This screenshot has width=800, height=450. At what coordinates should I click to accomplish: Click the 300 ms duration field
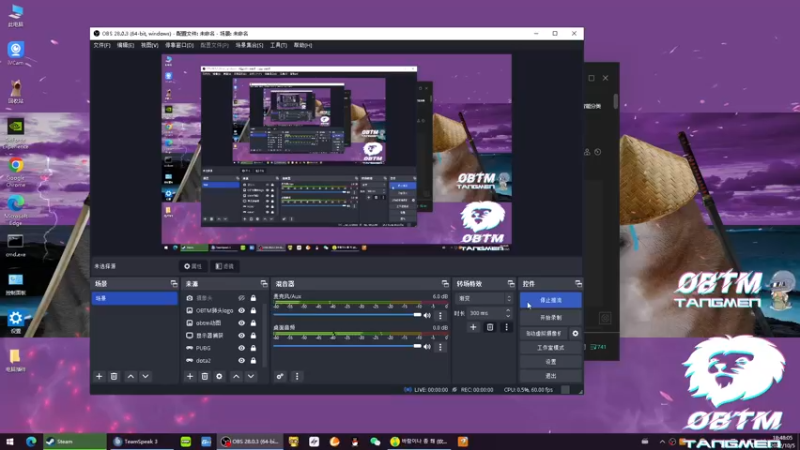[x=485, y=313]
